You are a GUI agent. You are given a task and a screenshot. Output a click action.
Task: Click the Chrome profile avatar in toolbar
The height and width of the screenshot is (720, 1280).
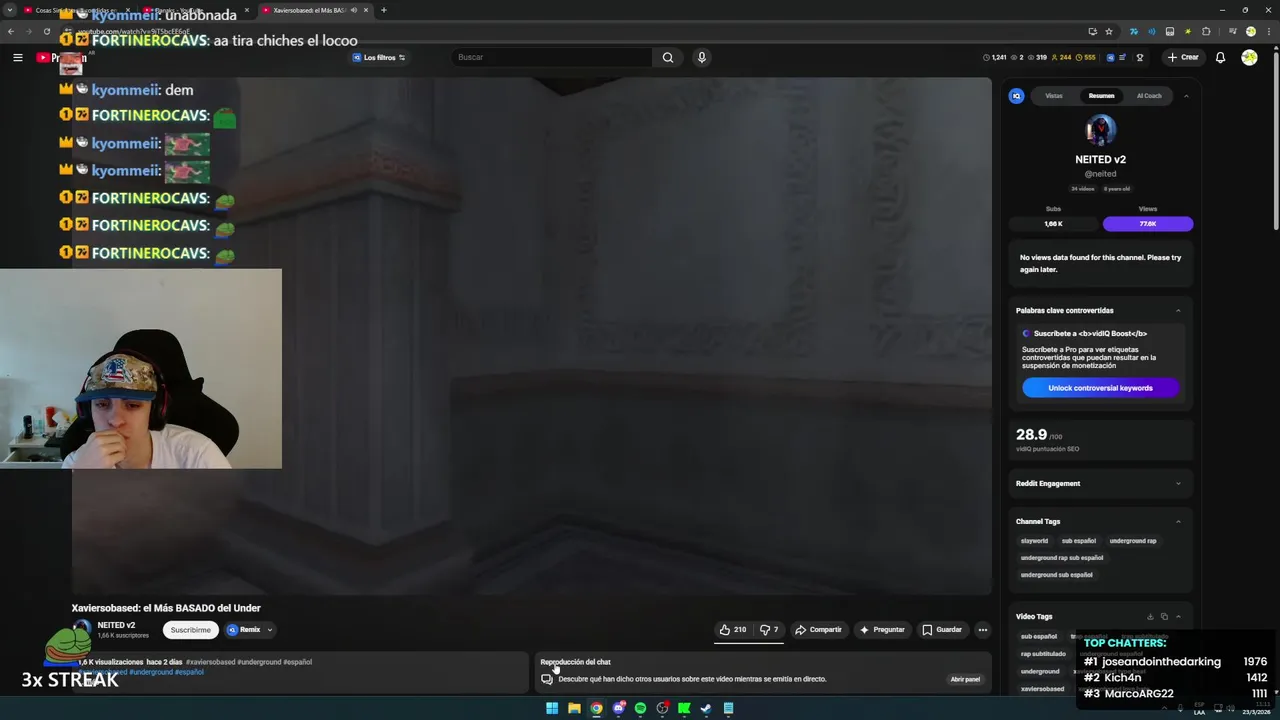(1250, 31)
